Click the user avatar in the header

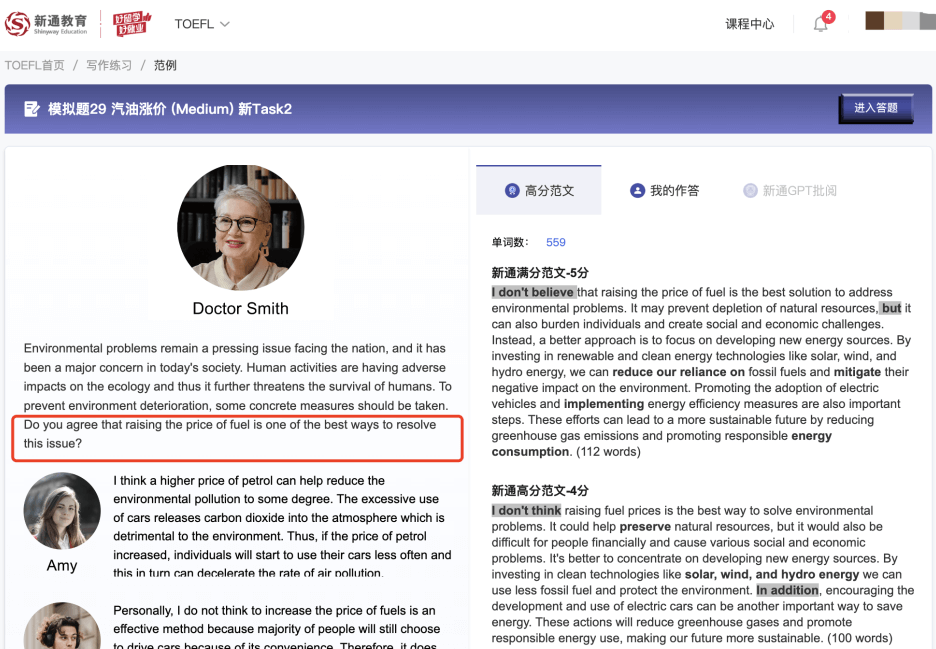click(x=900, y=20)
